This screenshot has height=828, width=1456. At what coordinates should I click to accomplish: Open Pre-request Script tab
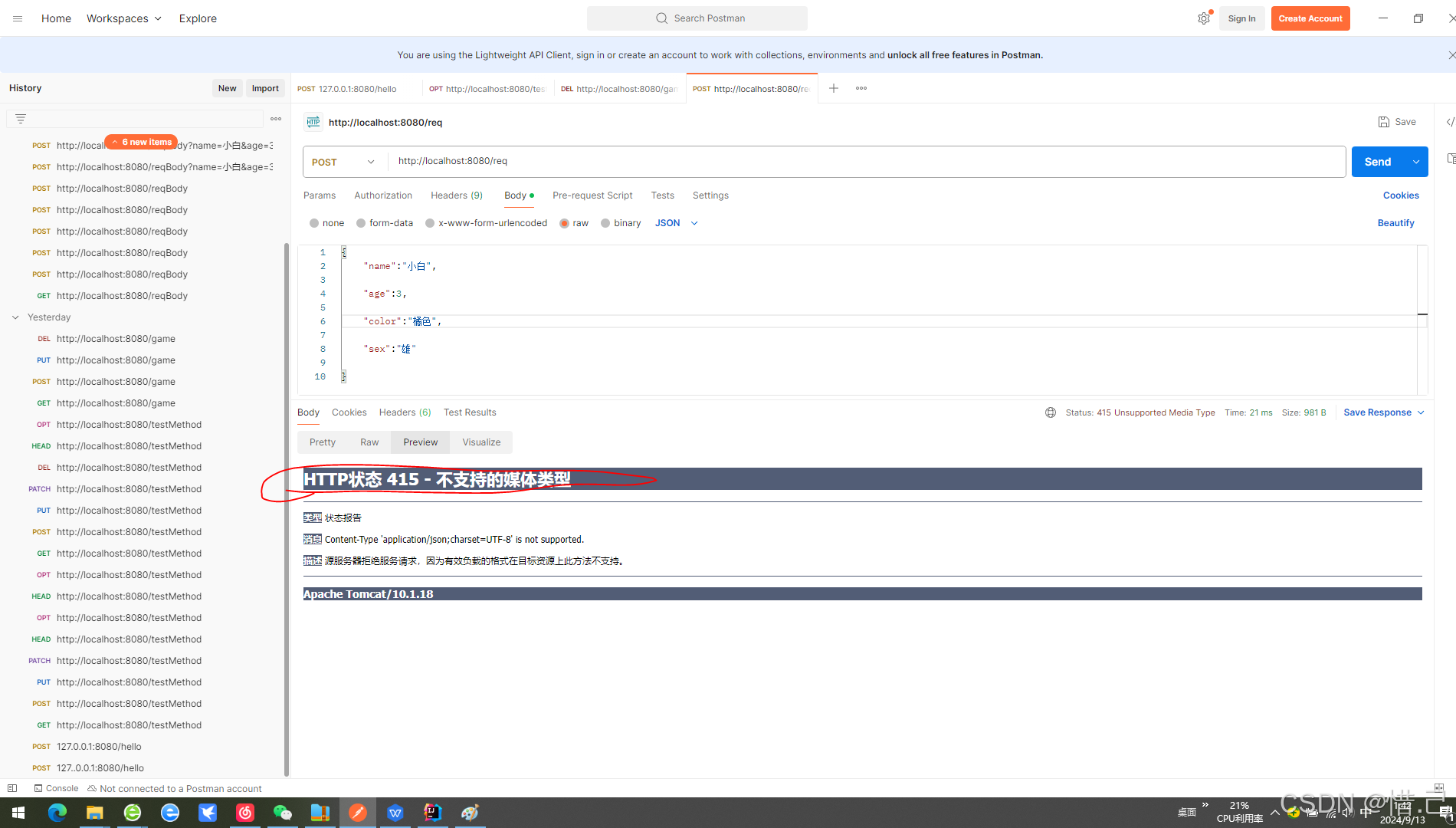click(x=592, y=195)
